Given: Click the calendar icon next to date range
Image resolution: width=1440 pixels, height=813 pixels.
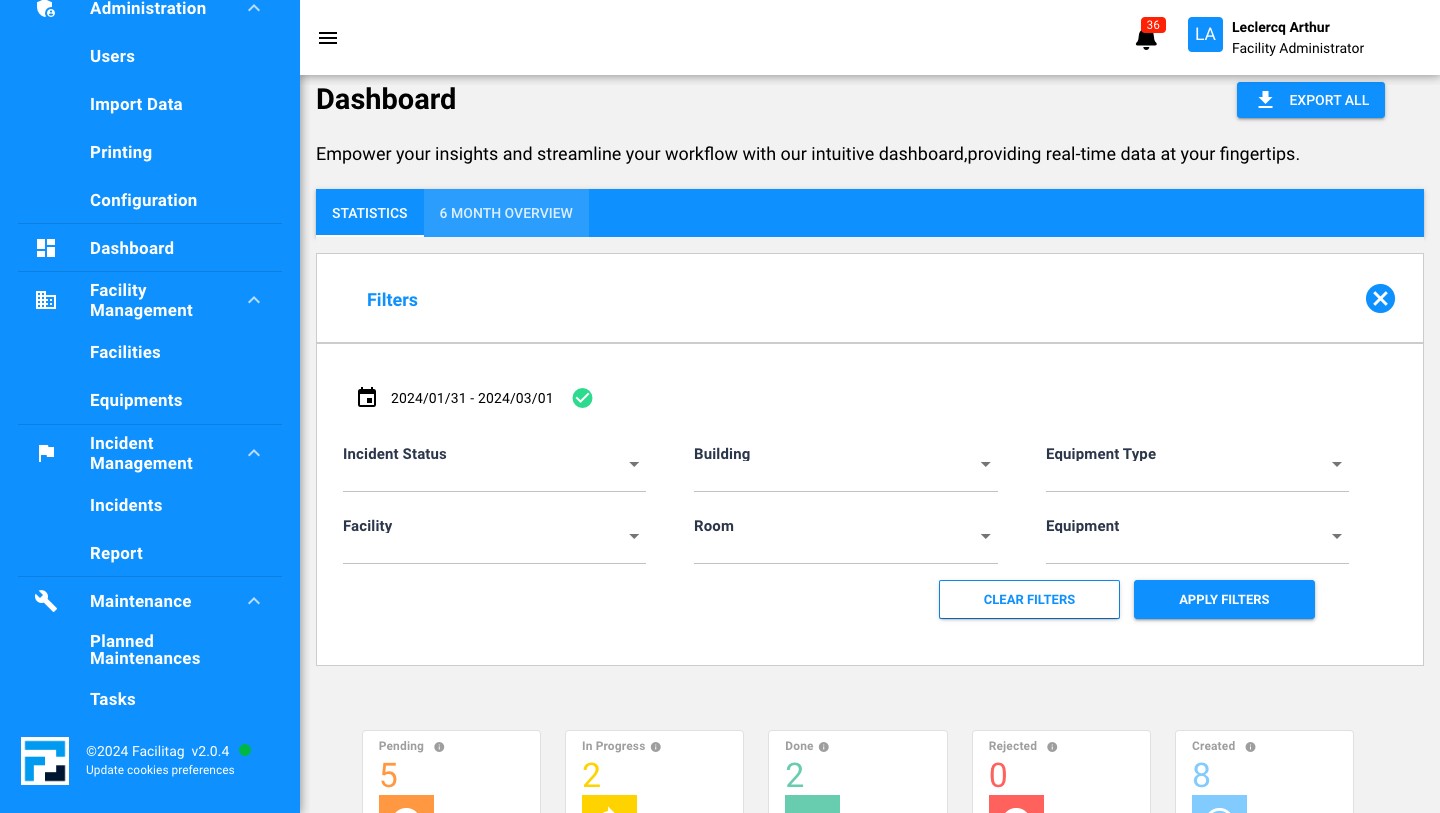Looking at the screenshot, I should (x=367, y=397).
